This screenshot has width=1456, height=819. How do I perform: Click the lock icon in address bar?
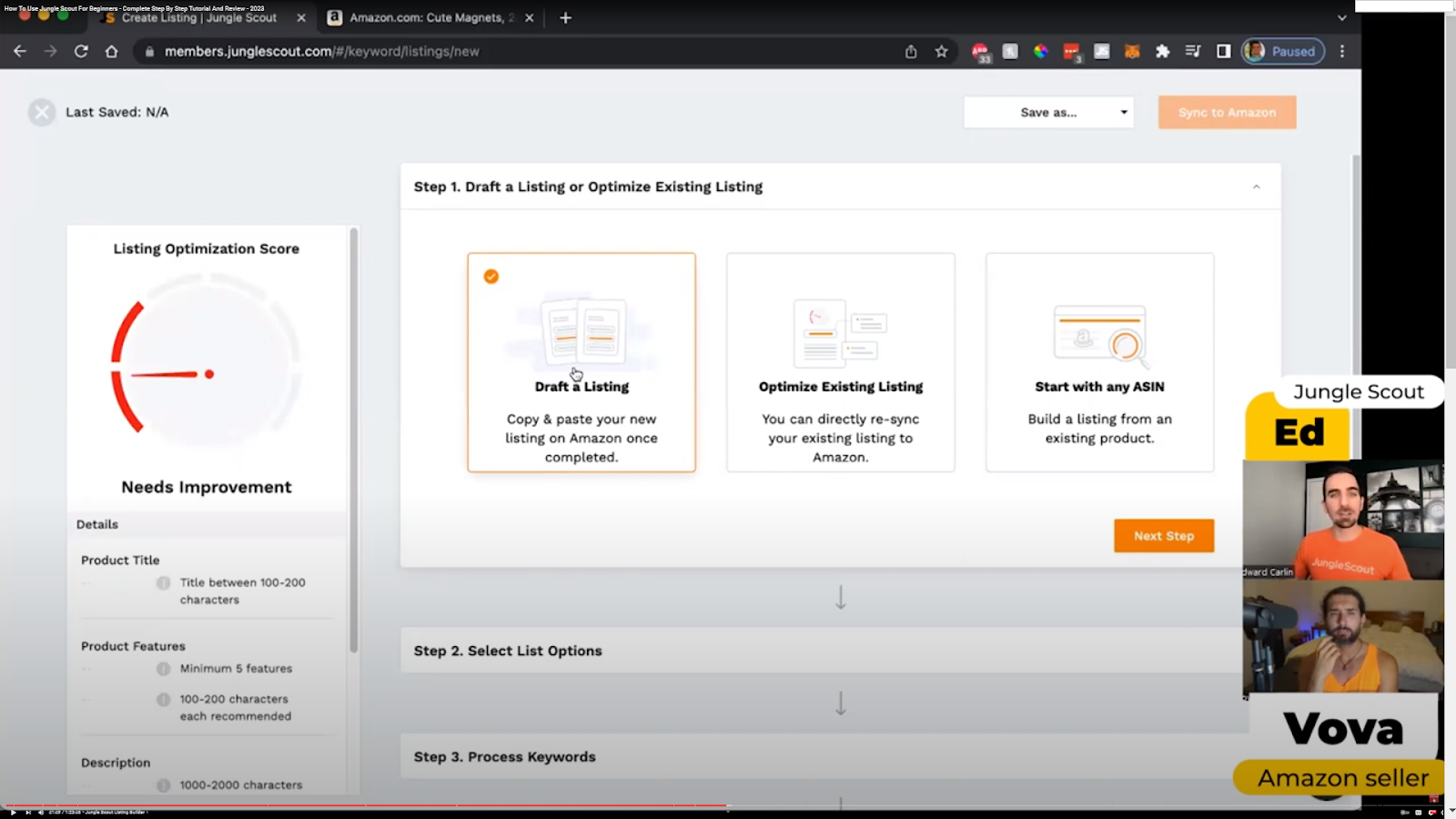[x=149, y=52]
